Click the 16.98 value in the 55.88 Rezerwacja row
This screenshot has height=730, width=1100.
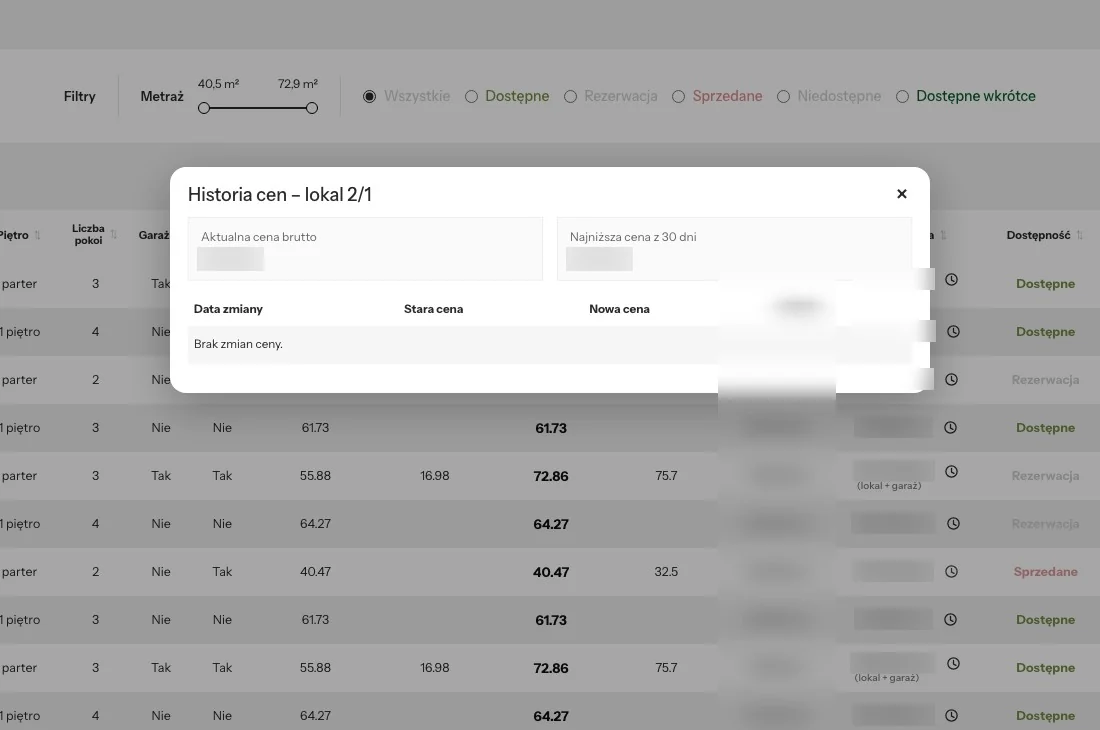435,475
